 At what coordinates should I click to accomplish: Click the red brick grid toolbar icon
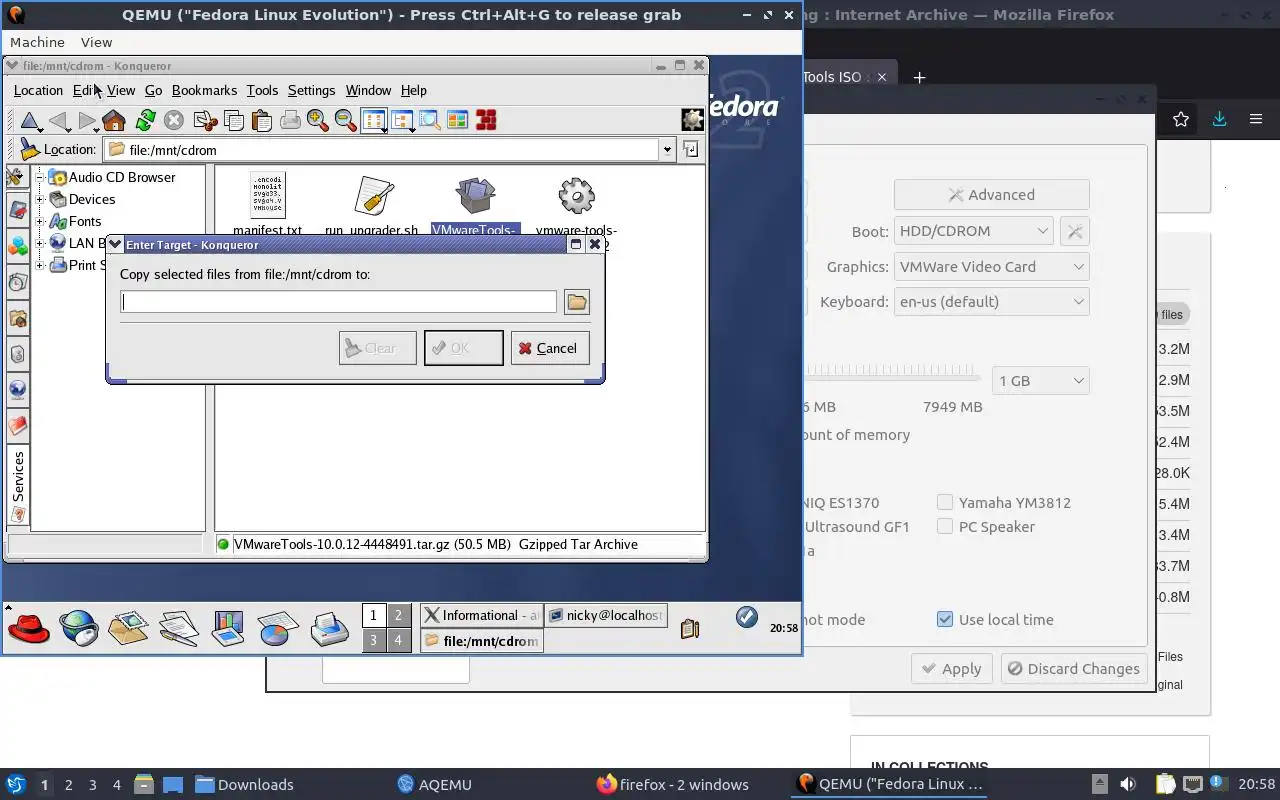[x=486, y=121]
